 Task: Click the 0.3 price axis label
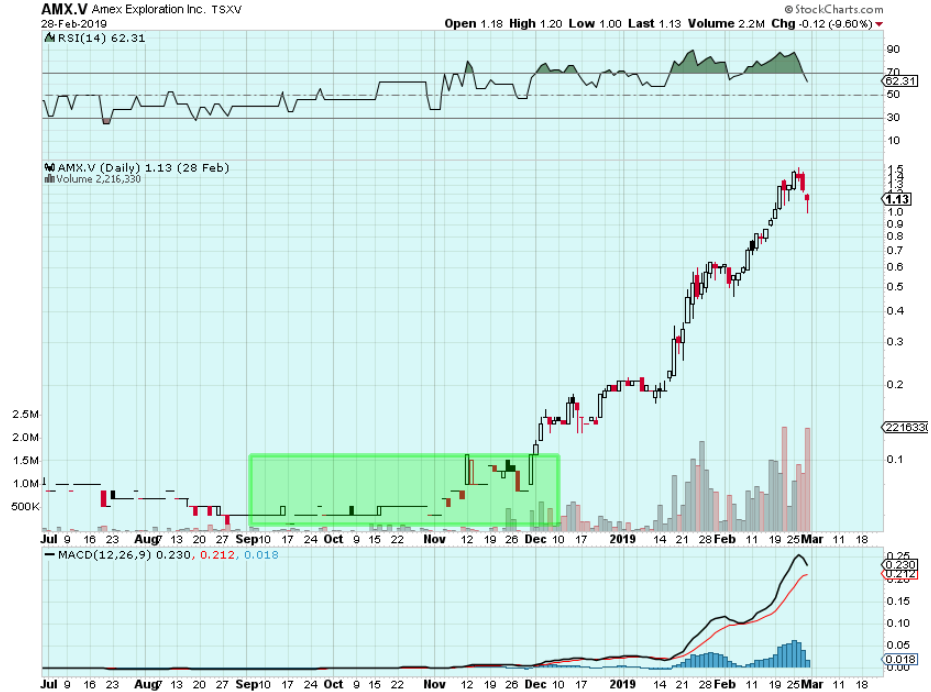[x=895, y=342]
